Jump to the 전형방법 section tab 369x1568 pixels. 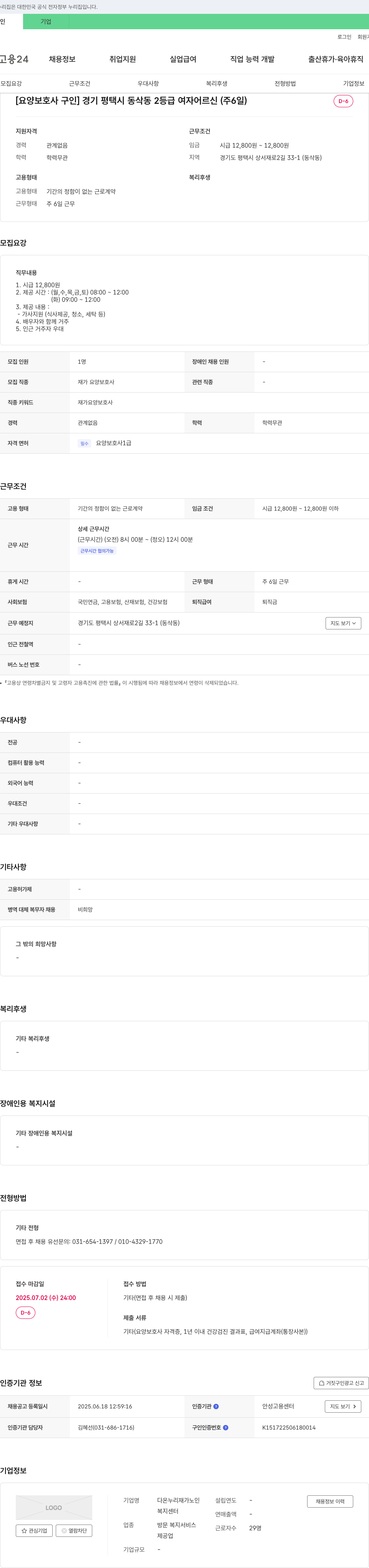point(285,83)
